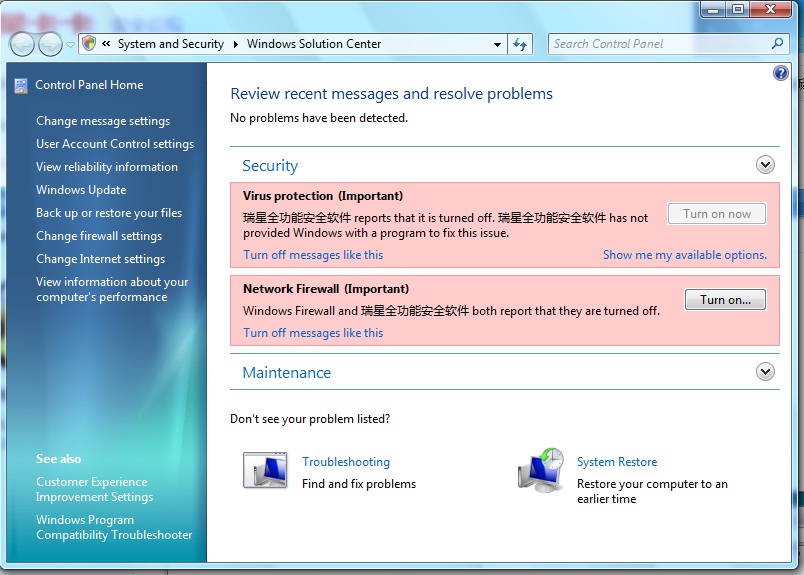
Task: Open the System and Security breadcrumb
Action: (x=171, y=44)
